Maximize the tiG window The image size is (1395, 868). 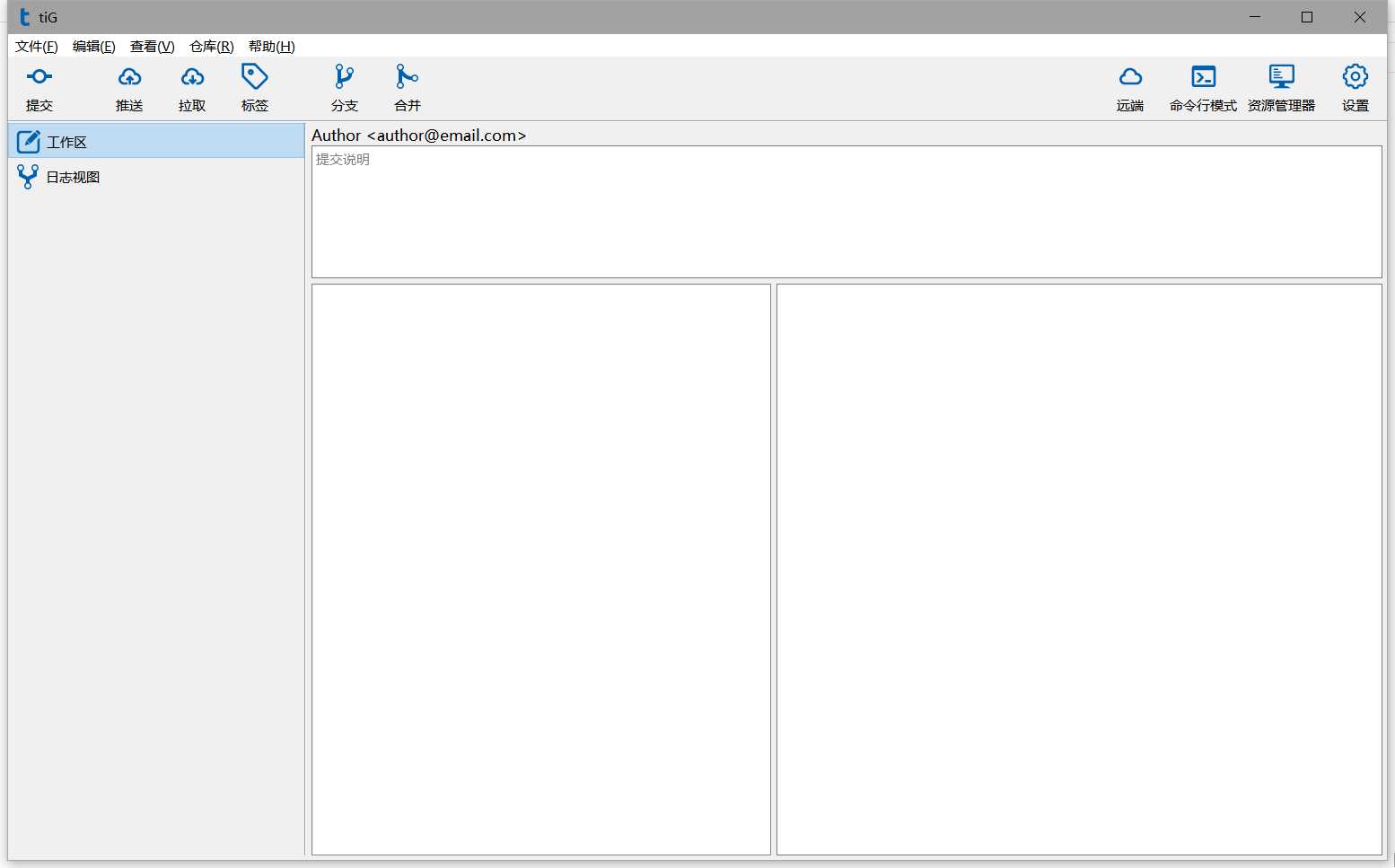pos(1307,17)
